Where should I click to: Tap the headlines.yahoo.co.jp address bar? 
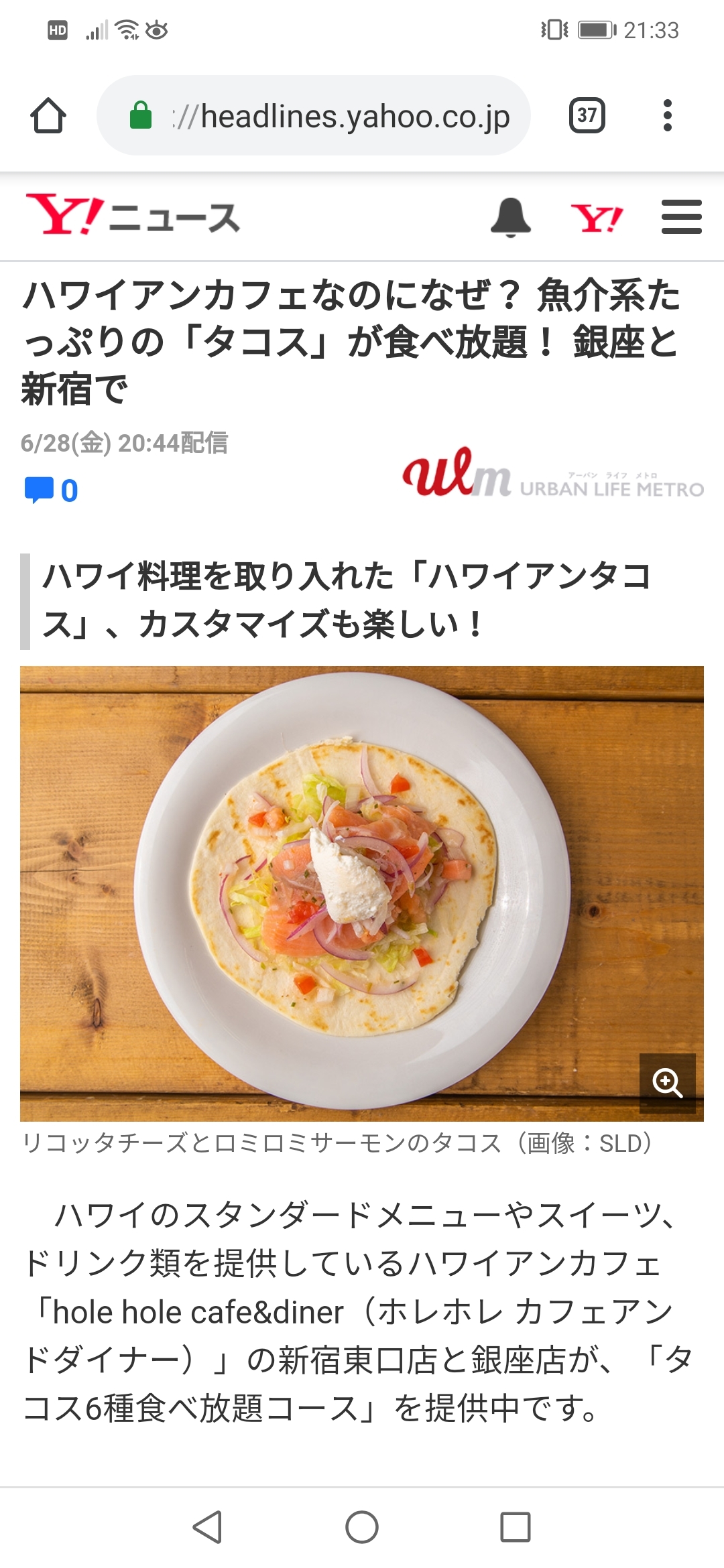tap(314, 115)
